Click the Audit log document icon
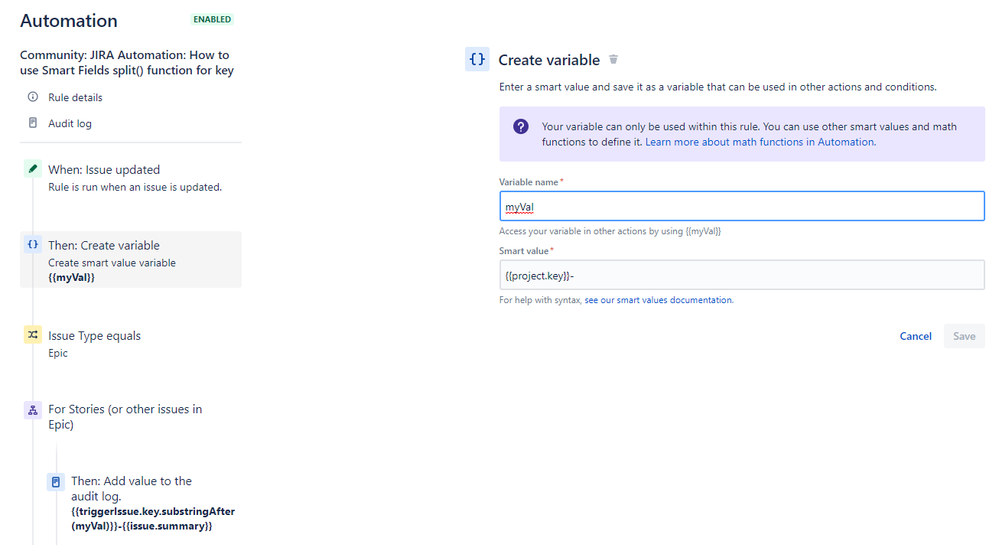The image size is (999, 545). pos(32,122)
